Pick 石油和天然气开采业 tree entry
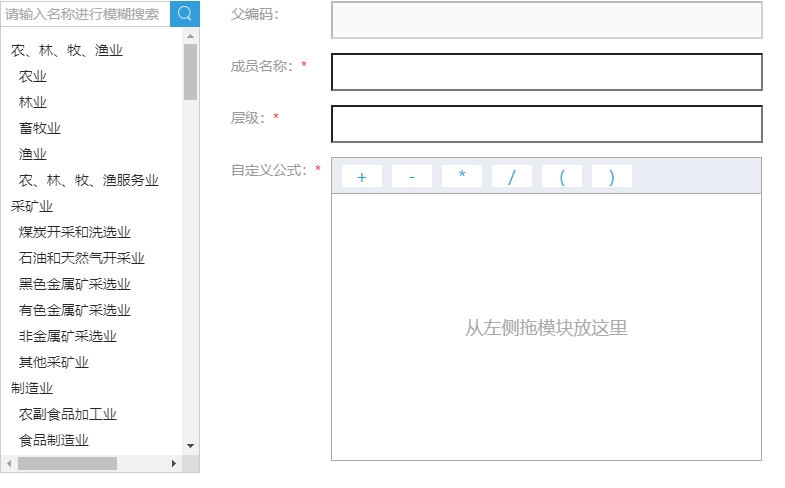This screenshot has height=488, width=785. click(x=82, y=258)
